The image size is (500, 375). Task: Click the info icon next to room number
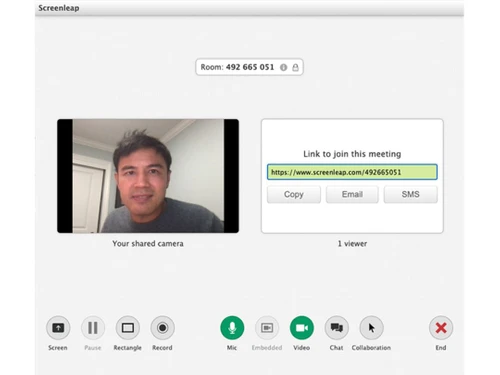[283, 67]
